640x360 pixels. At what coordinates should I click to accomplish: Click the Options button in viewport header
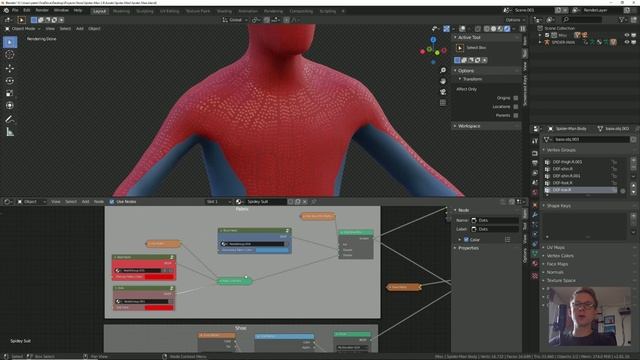(514, 20)
